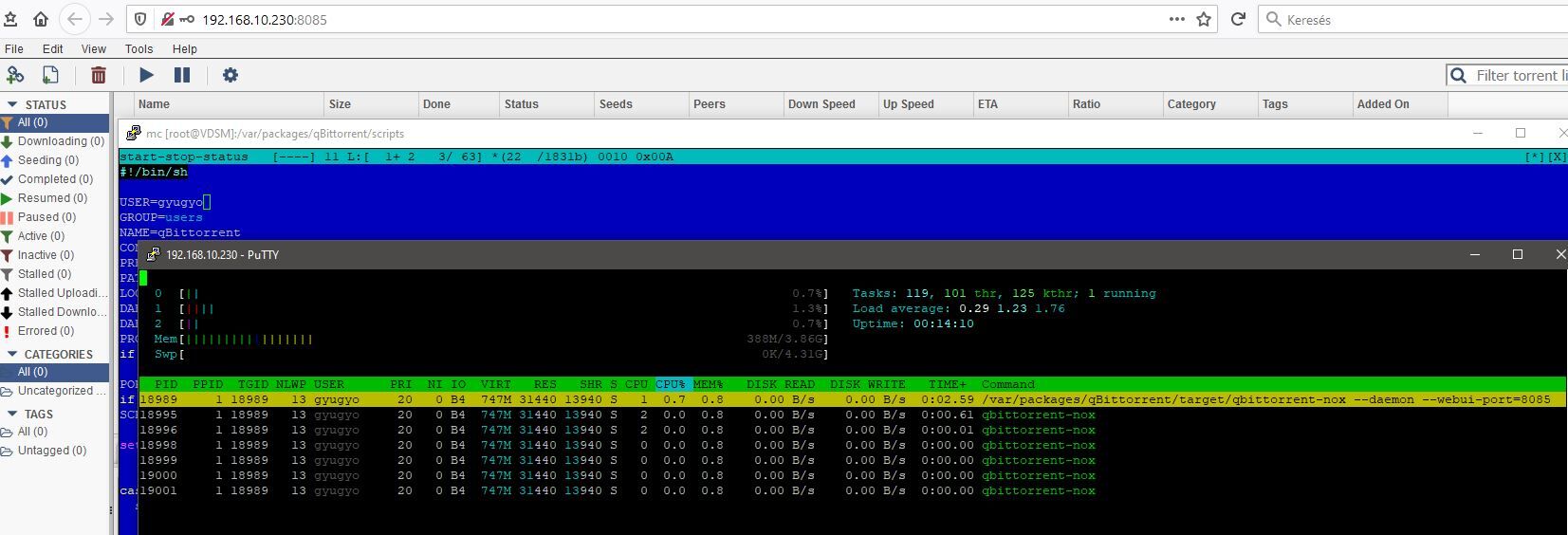
Task: Select Paused (0) status filter
Action: coord(54,217)
